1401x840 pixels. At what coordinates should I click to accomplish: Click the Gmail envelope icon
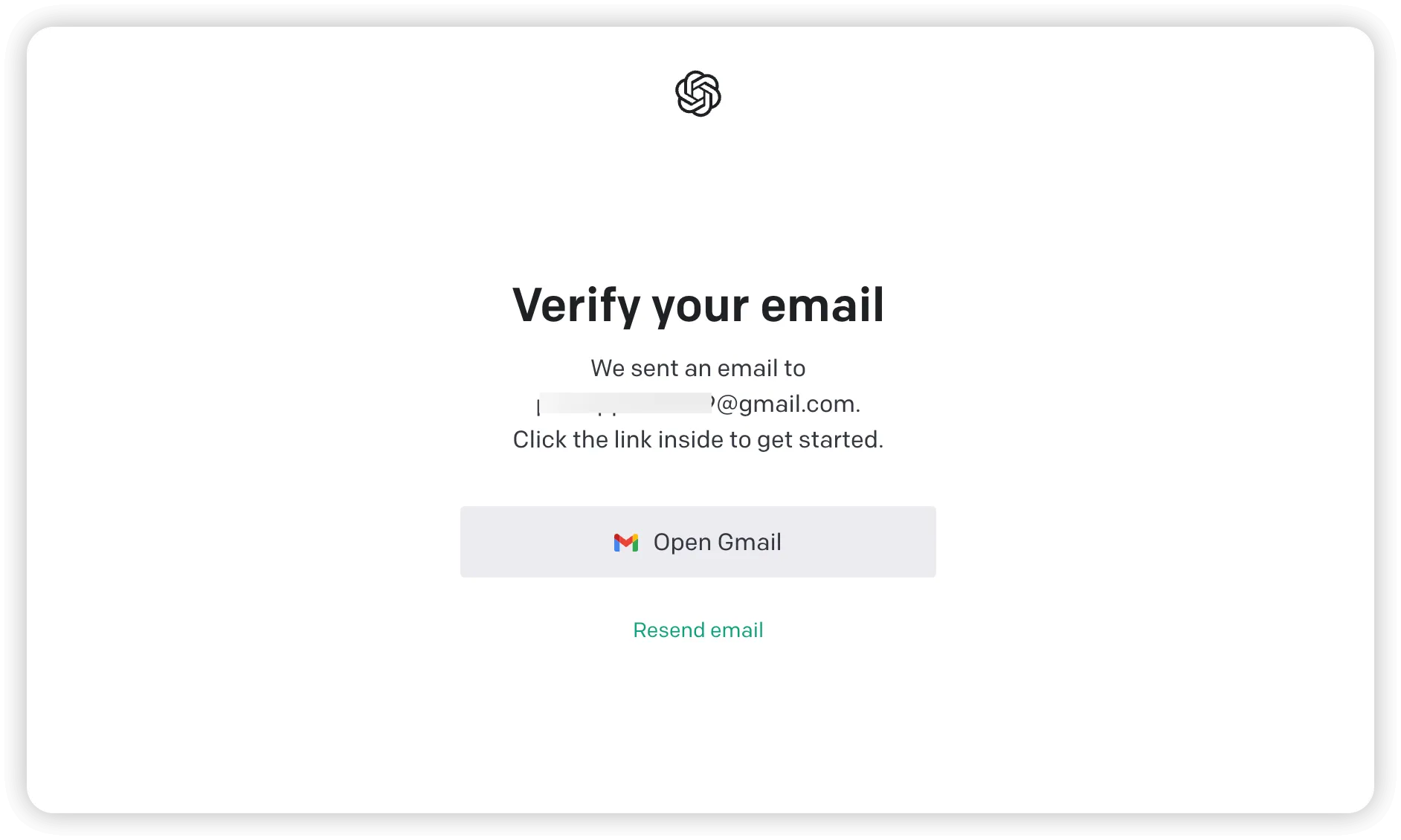click(x=626, y=543)
